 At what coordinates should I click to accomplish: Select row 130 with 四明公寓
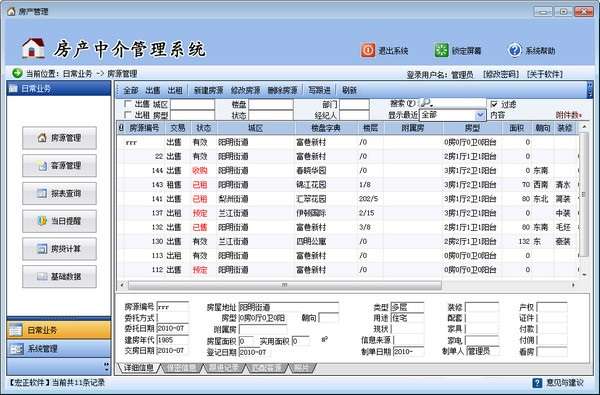tap(348, 241)
